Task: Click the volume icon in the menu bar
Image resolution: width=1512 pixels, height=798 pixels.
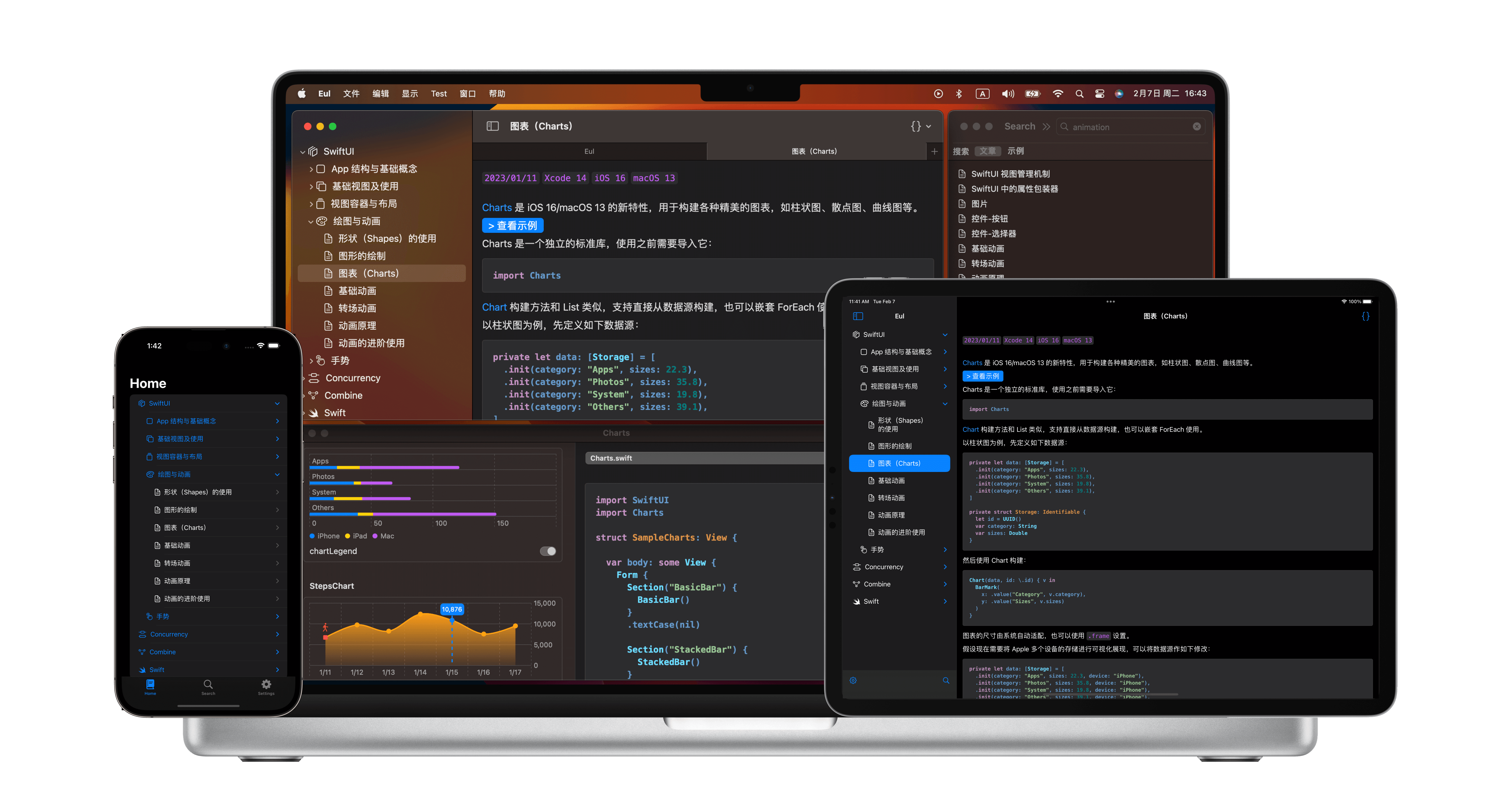Action: point(1008,94)
